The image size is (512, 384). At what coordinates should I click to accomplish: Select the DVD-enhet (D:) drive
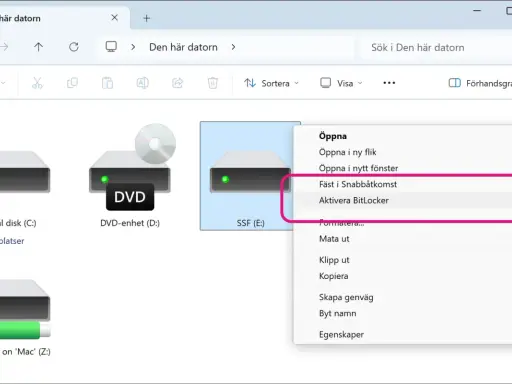click(x=130, y=176)
